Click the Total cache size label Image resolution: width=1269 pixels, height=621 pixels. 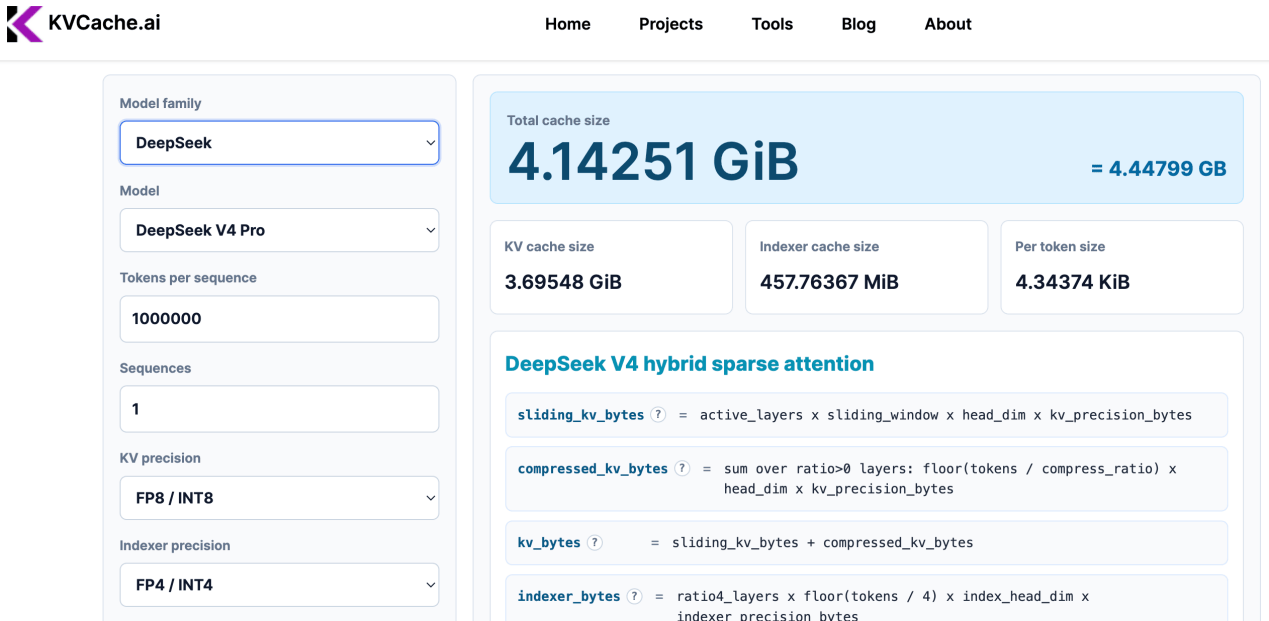(x=558, y=120)
